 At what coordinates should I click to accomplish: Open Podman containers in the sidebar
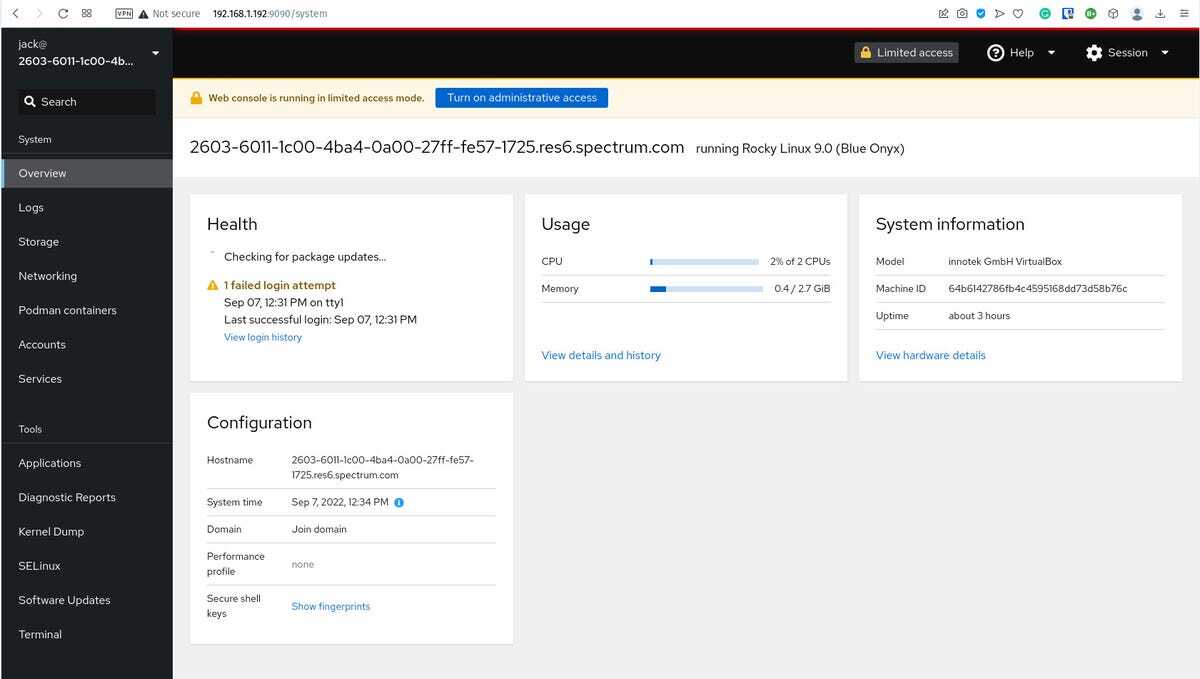click(67, 310)
